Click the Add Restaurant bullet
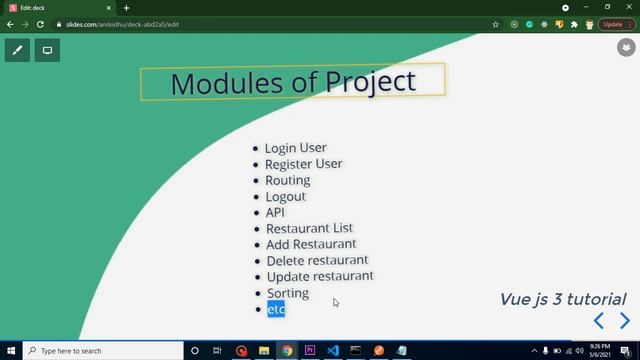The image size is (640, 360). pos(311,244)
